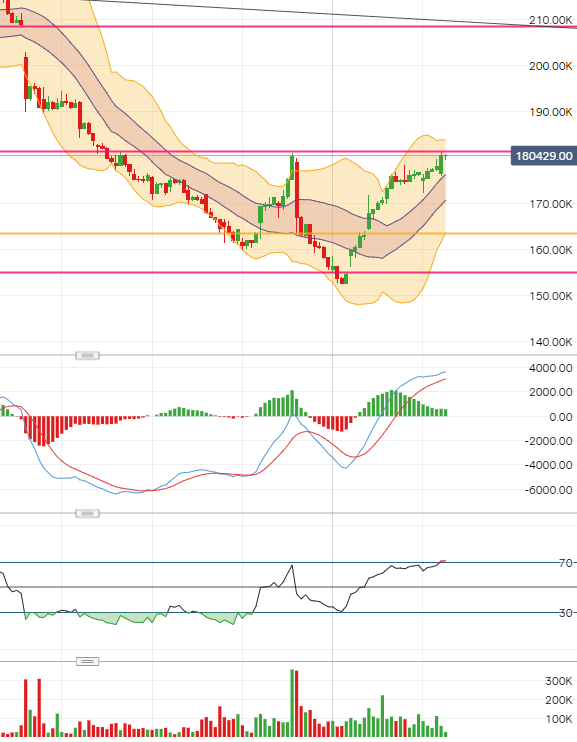Grab the pane handle between MACD and RSI

click(88, 513)
